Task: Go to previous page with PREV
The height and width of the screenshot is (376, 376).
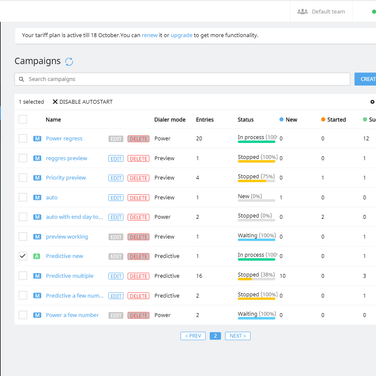Action: (193, 336)
